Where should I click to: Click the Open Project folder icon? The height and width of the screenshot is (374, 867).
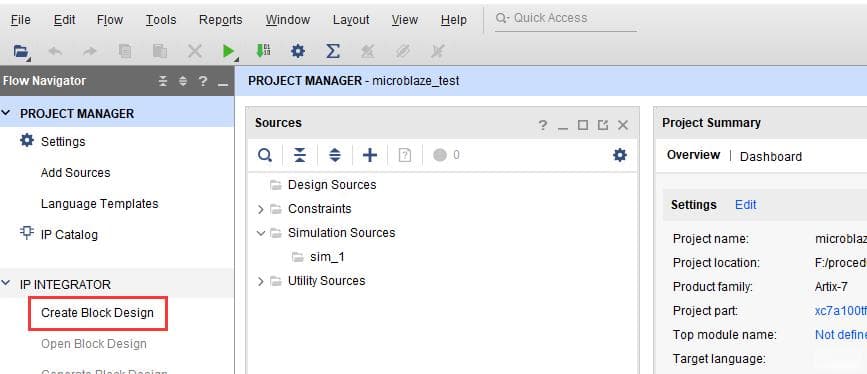[21, 51]
